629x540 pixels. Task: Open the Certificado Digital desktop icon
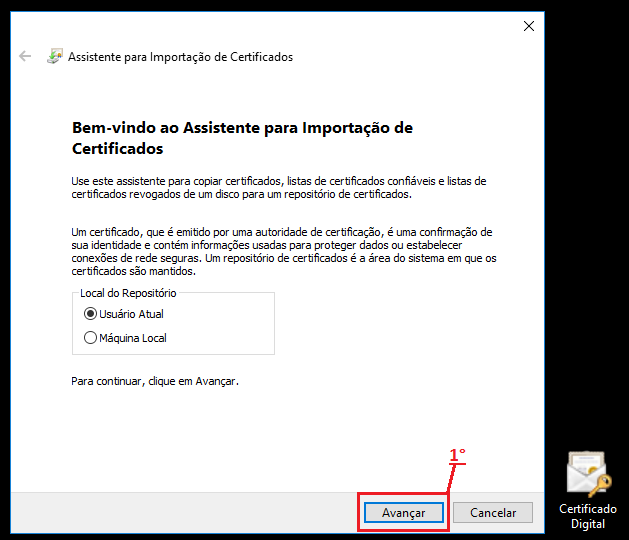(x=587, y=474)
